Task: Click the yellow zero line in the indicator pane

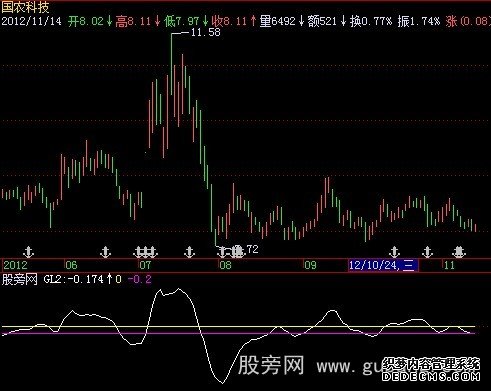Action: [x=238, y=327]
